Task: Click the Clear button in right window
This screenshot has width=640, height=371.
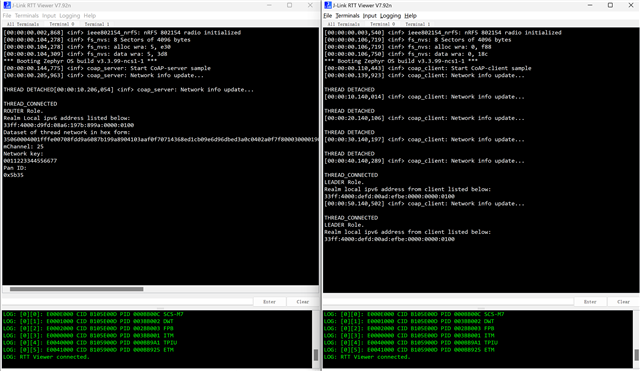Action: click(x=623, y=302)
